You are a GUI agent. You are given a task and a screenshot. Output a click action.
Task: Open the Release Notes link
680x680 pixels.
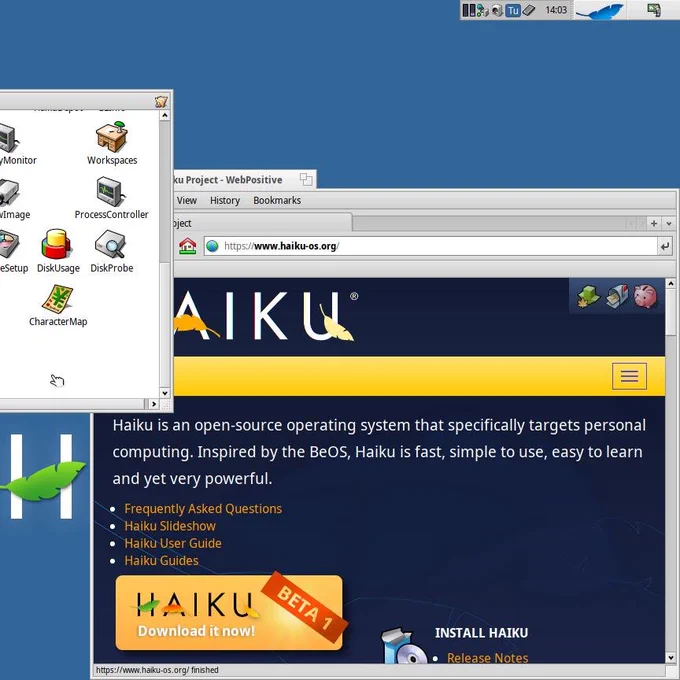pyautogui.click(x=487, y=658)
